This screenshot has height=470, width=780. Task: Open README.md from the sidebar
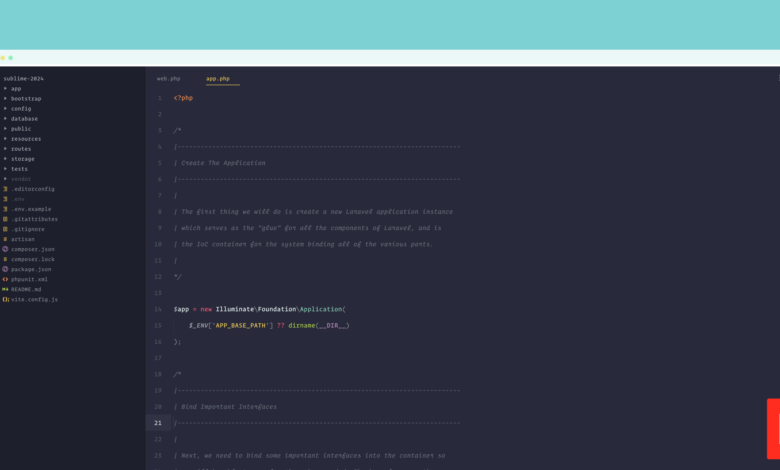(26, 289)
